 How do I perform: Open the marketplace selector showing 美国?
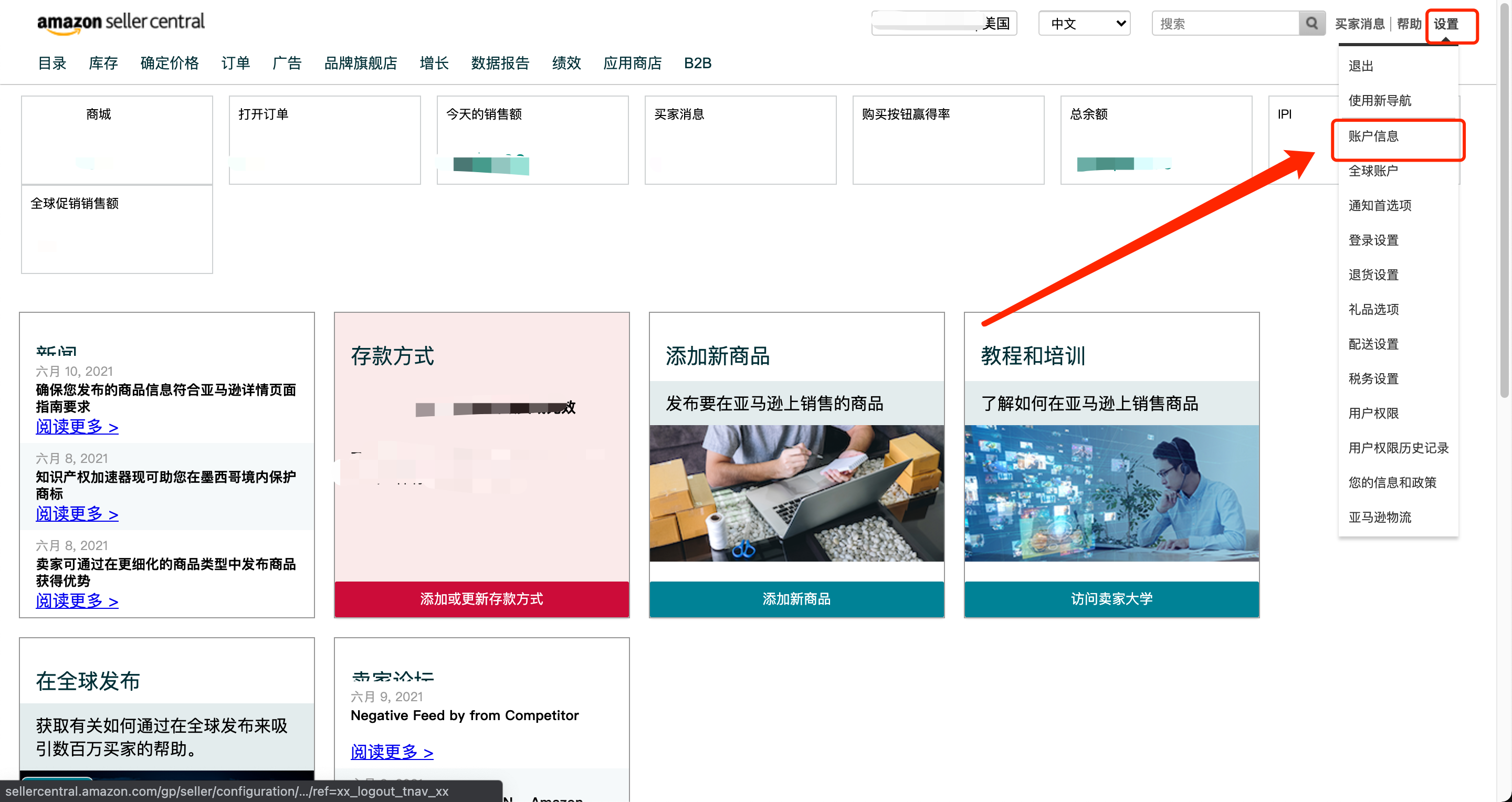(944, 24)
